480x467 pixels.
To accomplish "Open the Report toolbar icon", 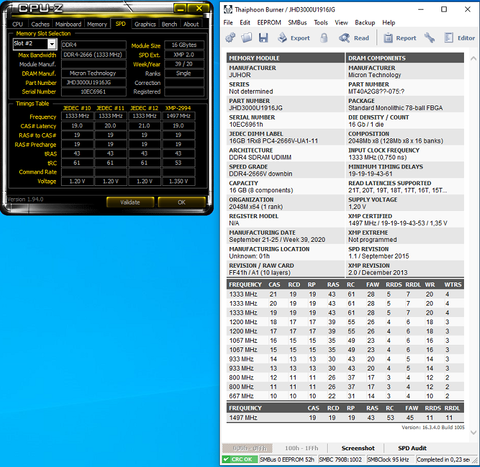I will [388, 38].
